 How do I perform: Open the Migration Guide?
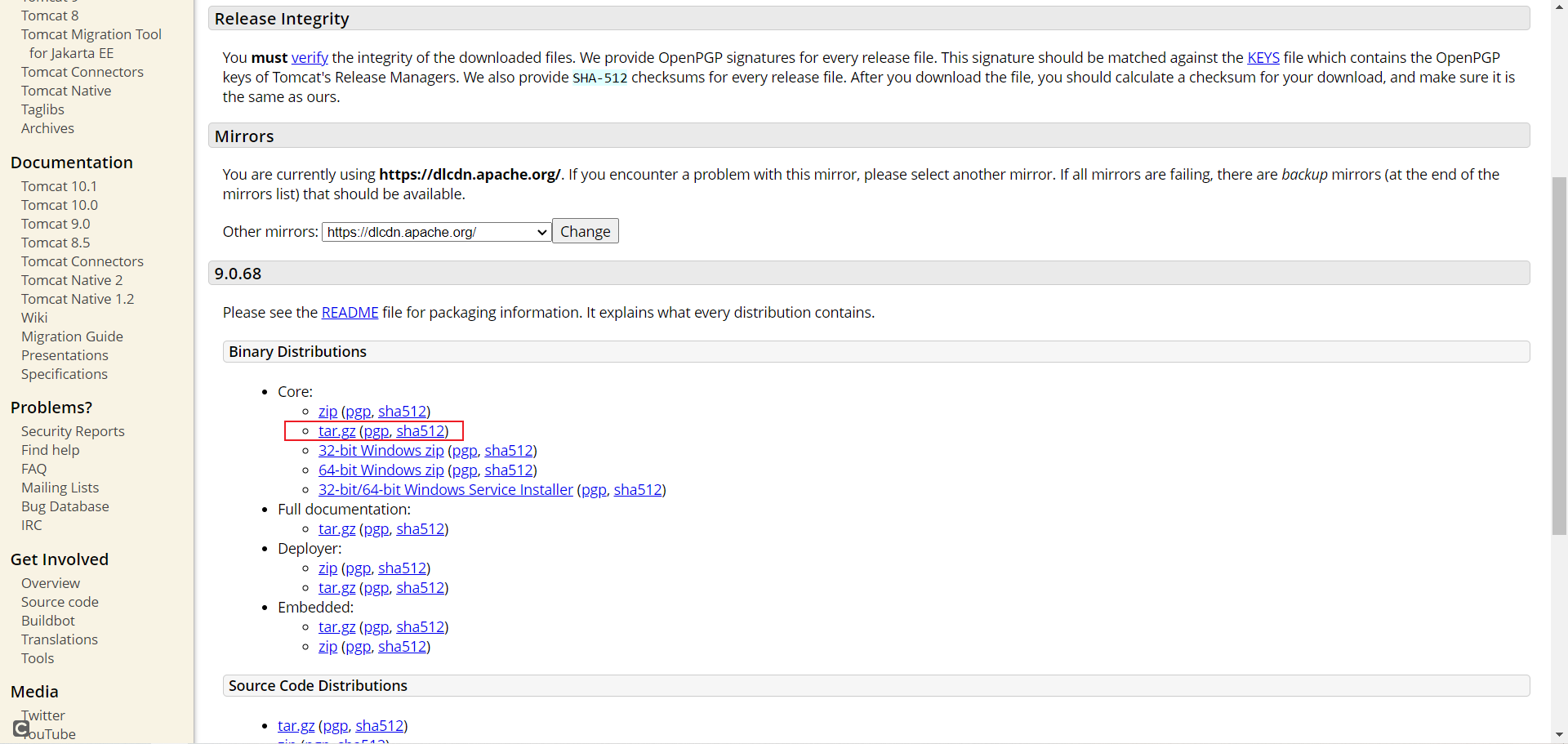click(72, 336)
